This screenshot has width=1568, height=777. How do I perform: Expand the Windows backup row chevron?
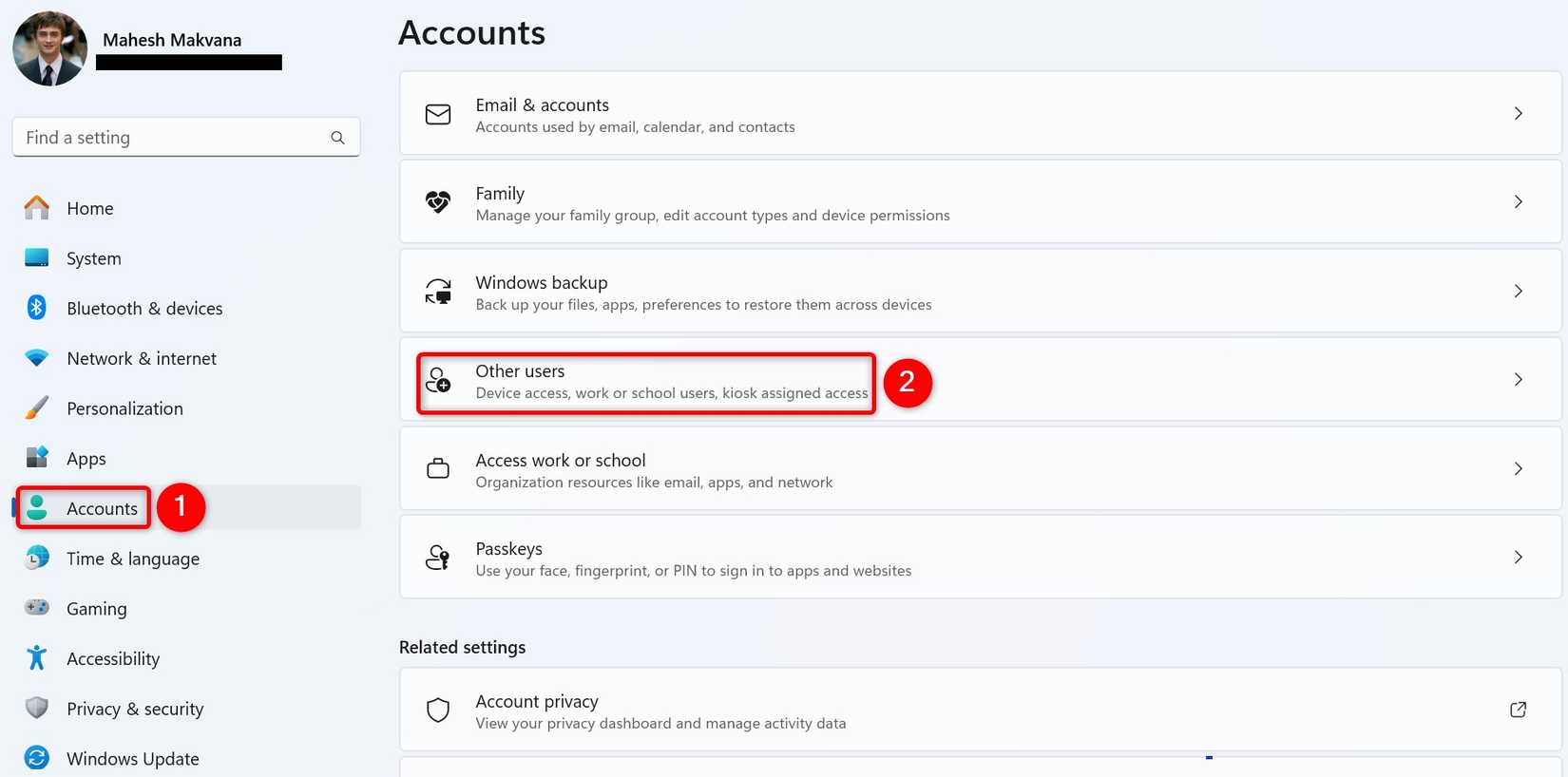point(1519,291)
